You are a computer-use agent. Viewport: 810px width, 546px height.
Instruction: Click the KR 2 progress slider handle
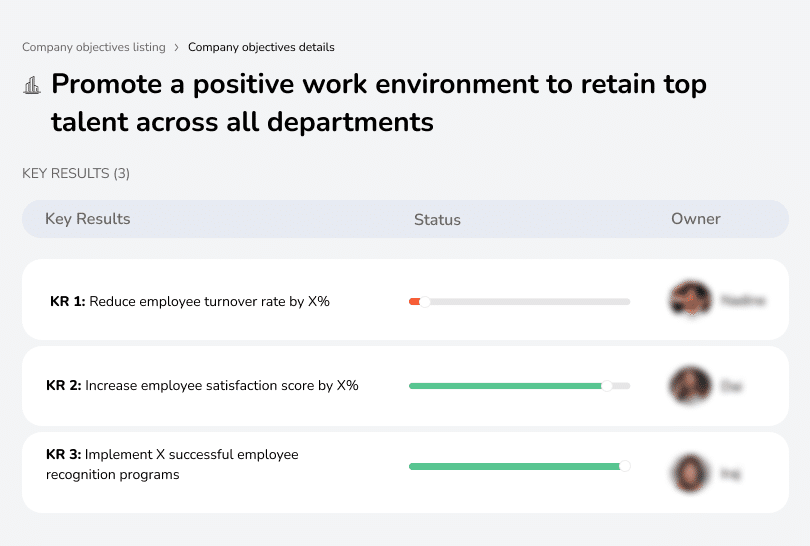(606, 385)
